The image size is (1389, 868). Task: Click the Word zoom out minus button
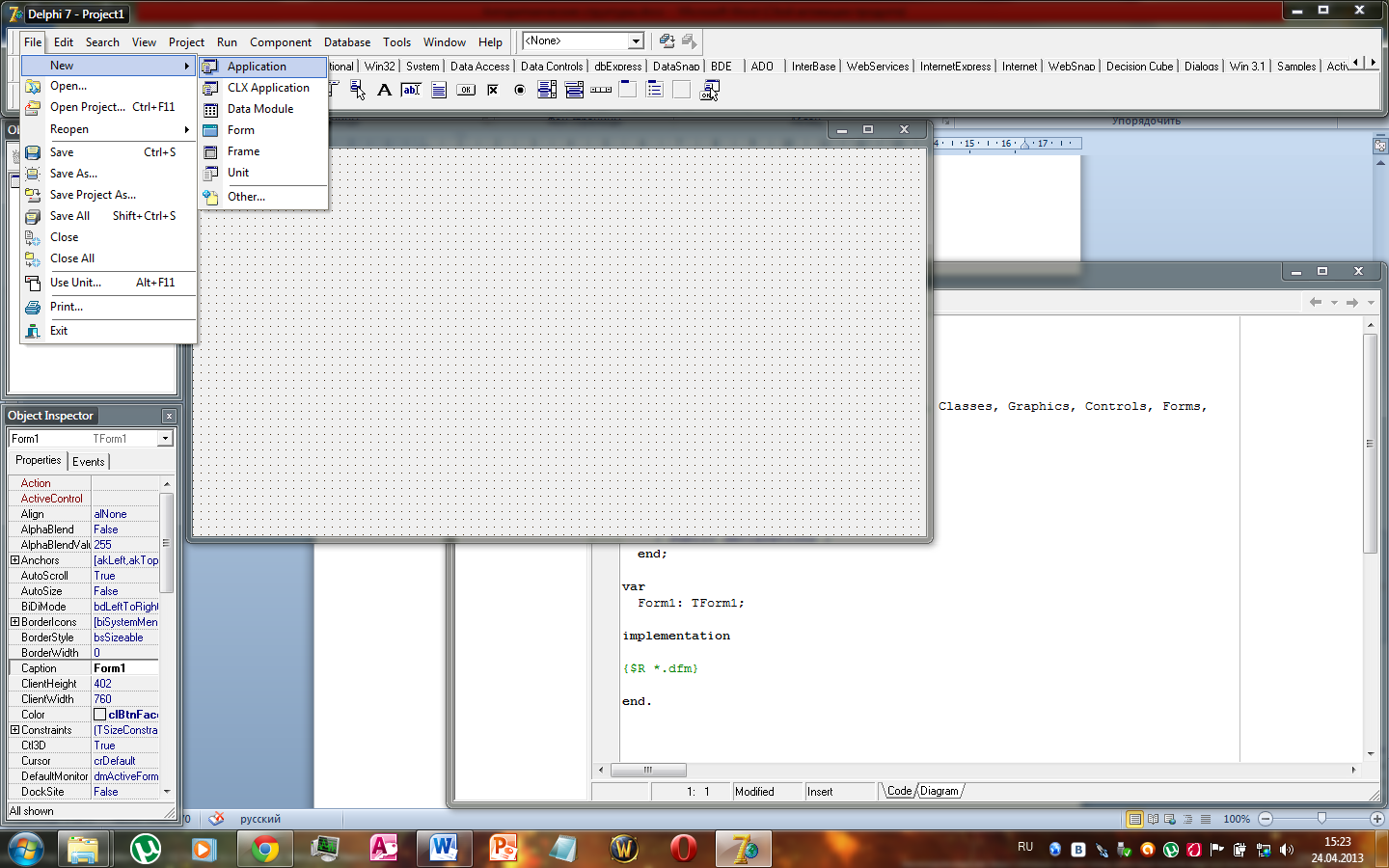tap(1266, 819)
